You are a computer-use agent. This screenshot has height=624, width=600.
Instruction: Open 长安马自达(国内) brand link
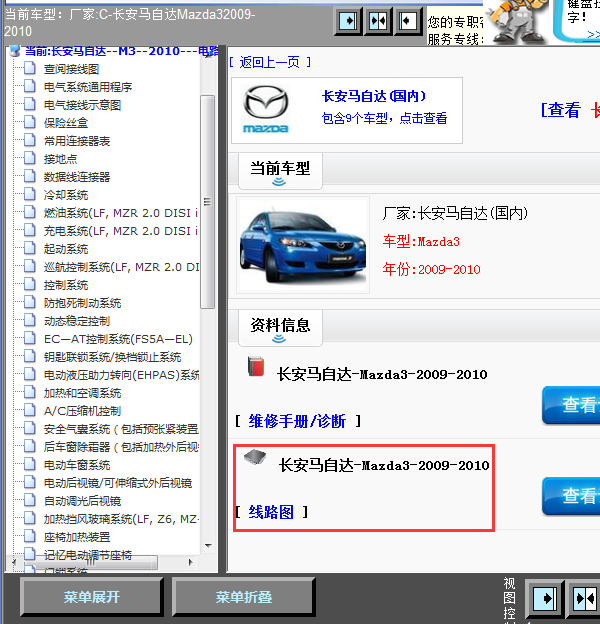pos(374,96)
